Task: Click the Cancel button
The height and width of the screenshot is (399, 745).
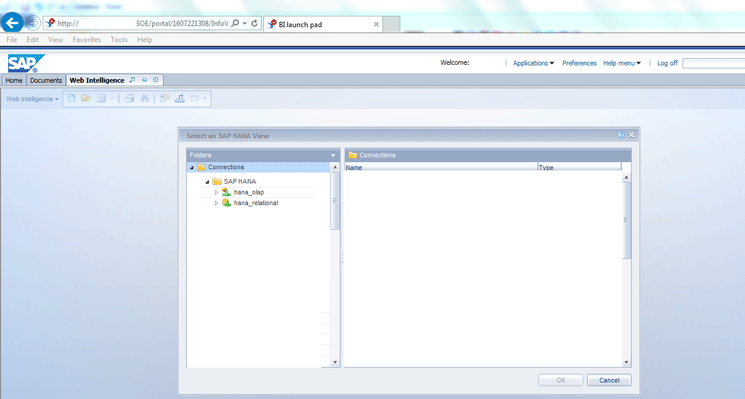Action: tap(609, 380)
